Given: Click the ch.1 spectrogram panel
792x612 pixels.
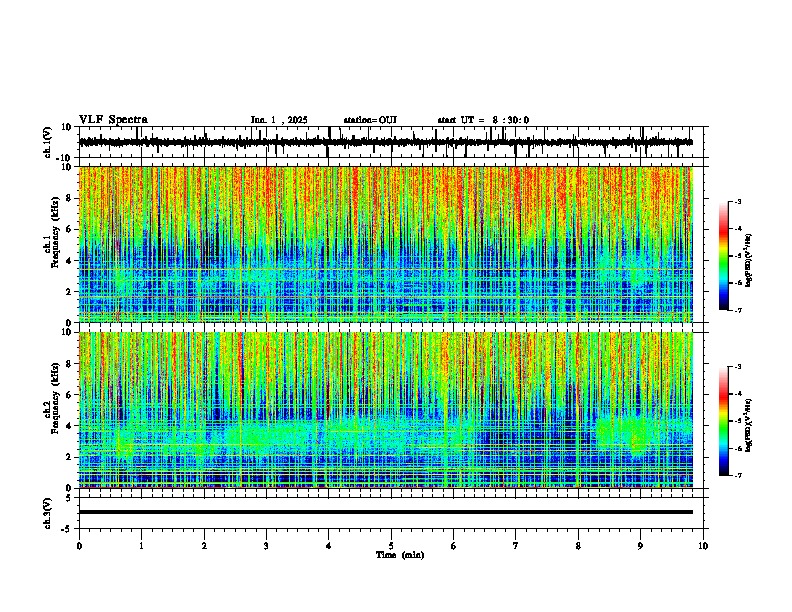Looking at the screenshot, I should 386,244.
